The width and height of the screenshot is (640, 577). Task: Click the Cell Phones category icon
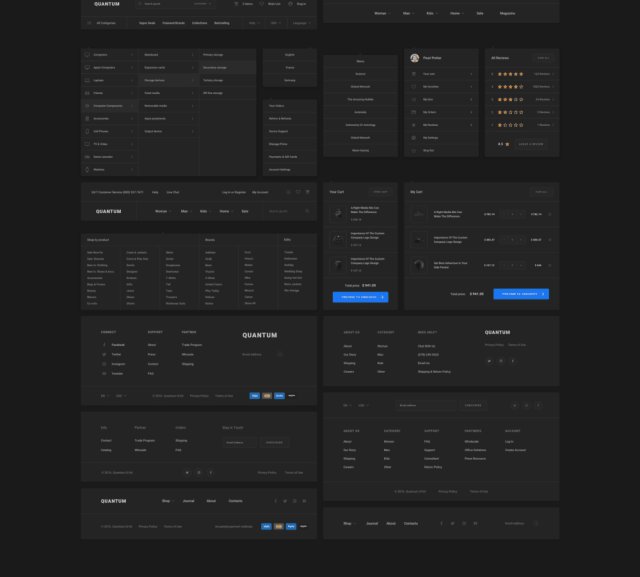click(x=87, y=131)
